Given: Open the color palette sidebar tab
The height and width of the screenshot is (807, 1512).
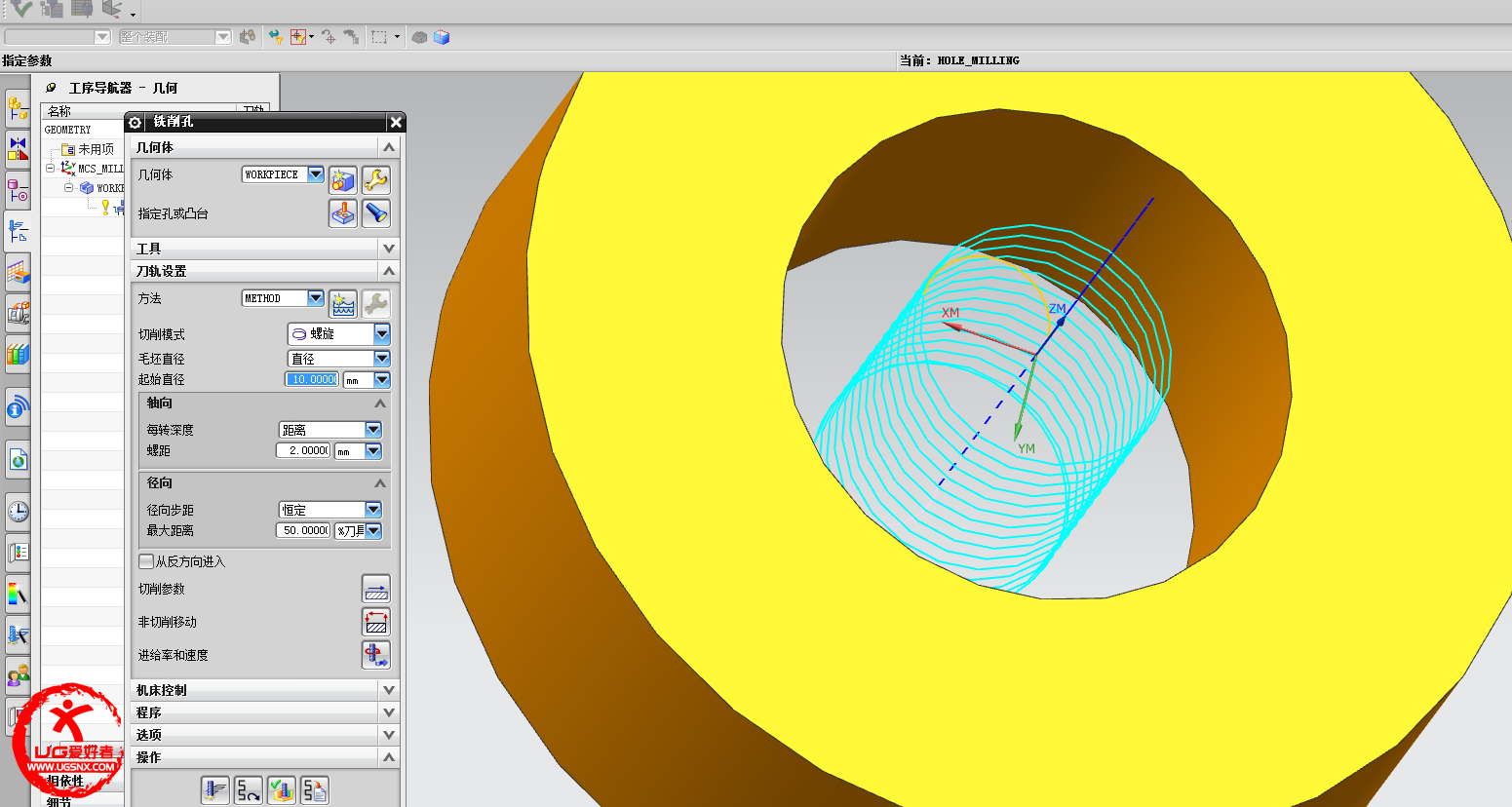Looking at the screenshot, I should (x=18, y=593).
